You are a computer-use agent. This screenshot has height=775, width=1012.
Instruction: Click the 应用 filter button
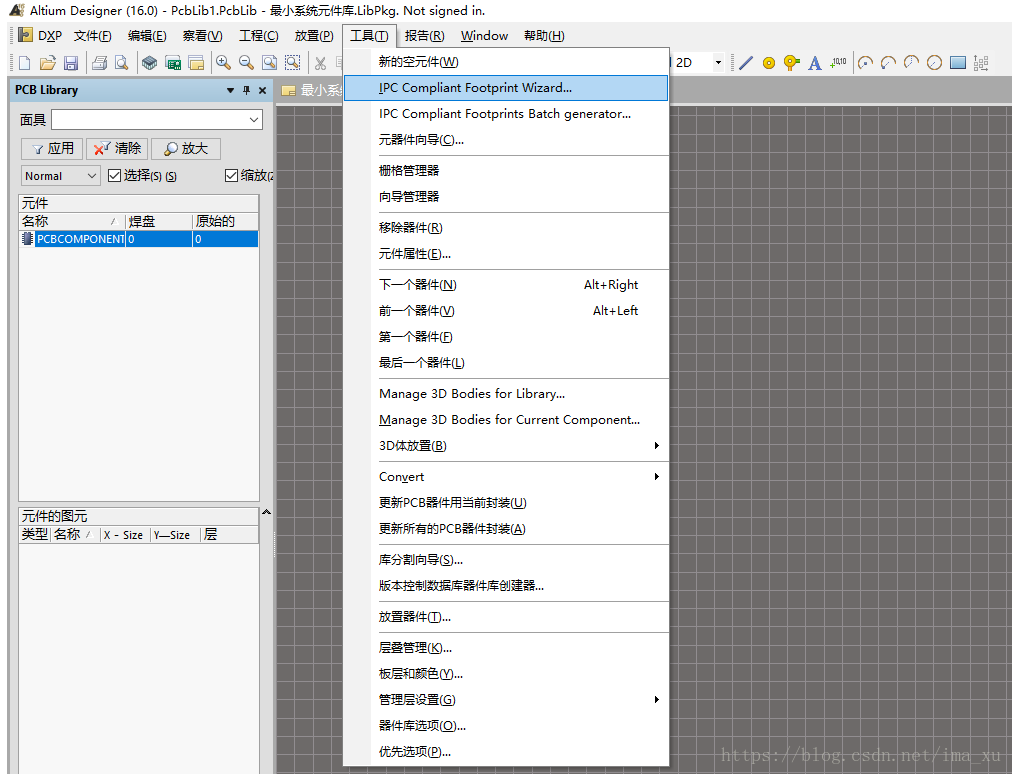(x=51, y=148)
